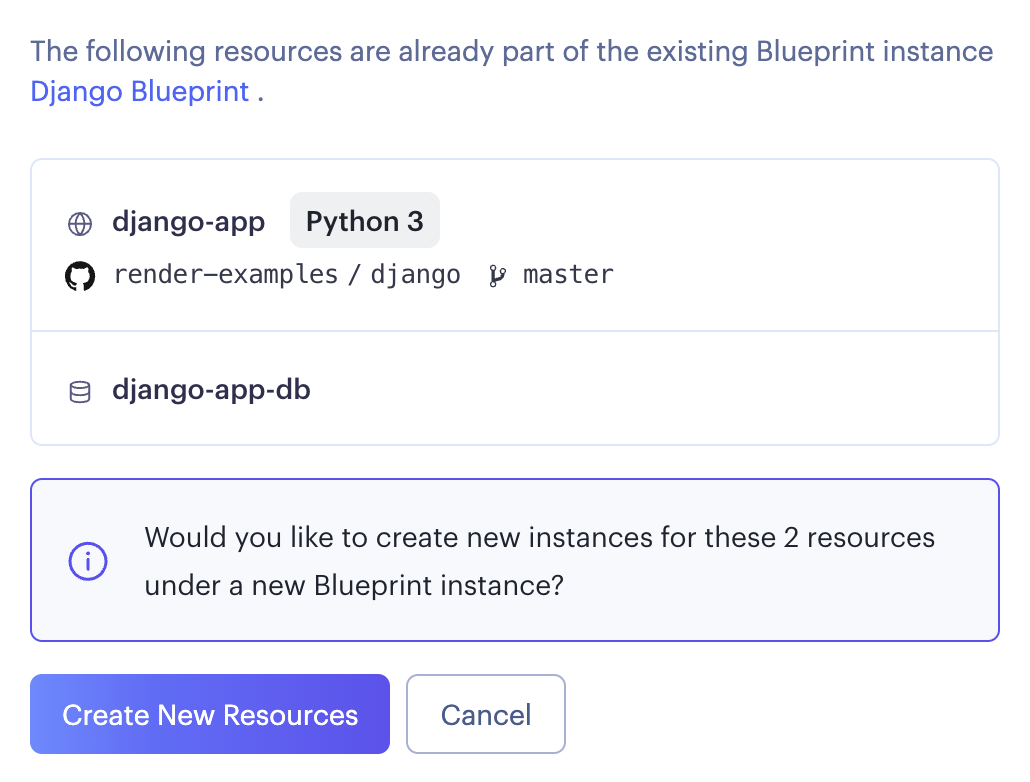The height and width of the screenshot is (782, 1030).
Task: Click the Python 3 environment badge
Action: pyautogui.click(x=364, y=220)
